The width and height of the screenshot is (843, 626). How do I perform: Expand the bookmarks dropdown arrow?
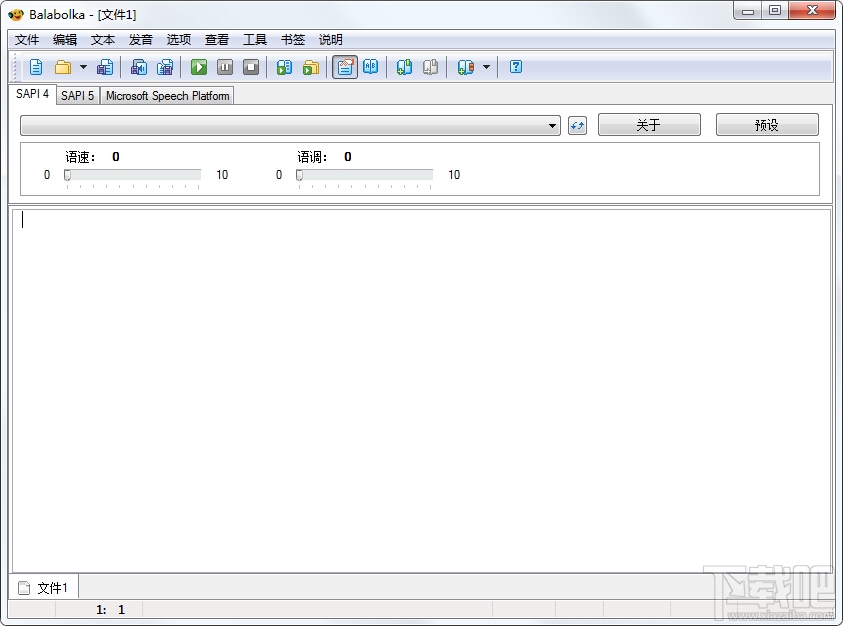pos(487,67)
